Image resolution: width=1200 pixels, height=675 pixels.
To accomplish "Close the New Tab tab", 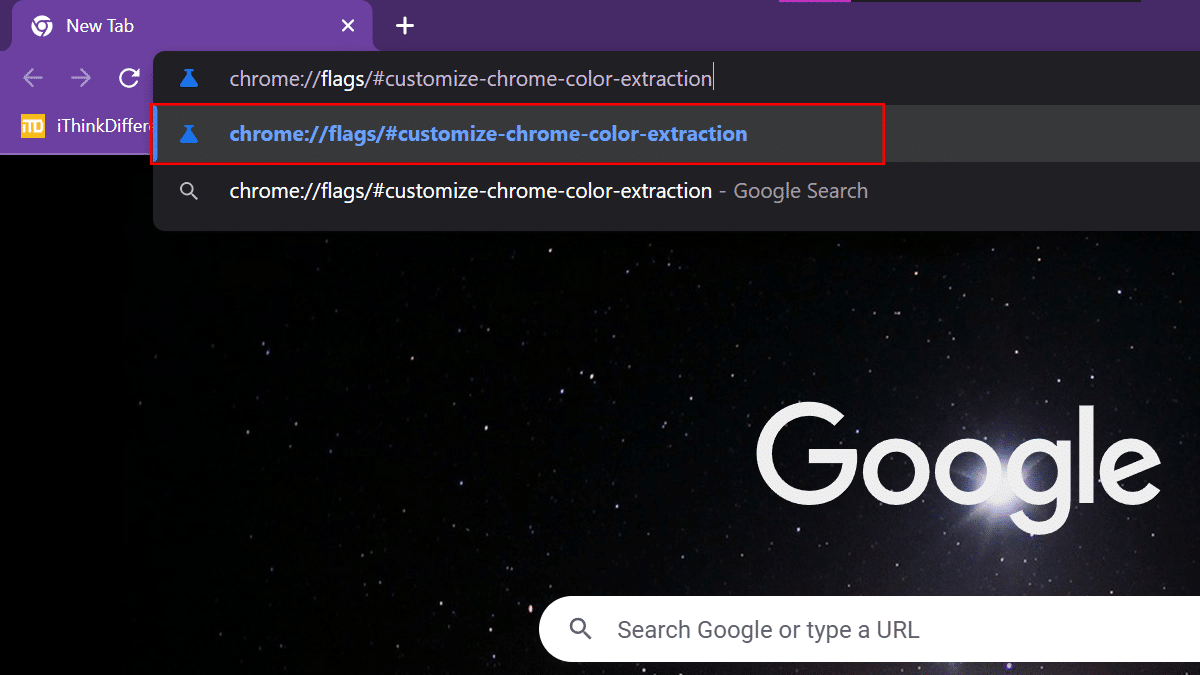I will point(348,26).
